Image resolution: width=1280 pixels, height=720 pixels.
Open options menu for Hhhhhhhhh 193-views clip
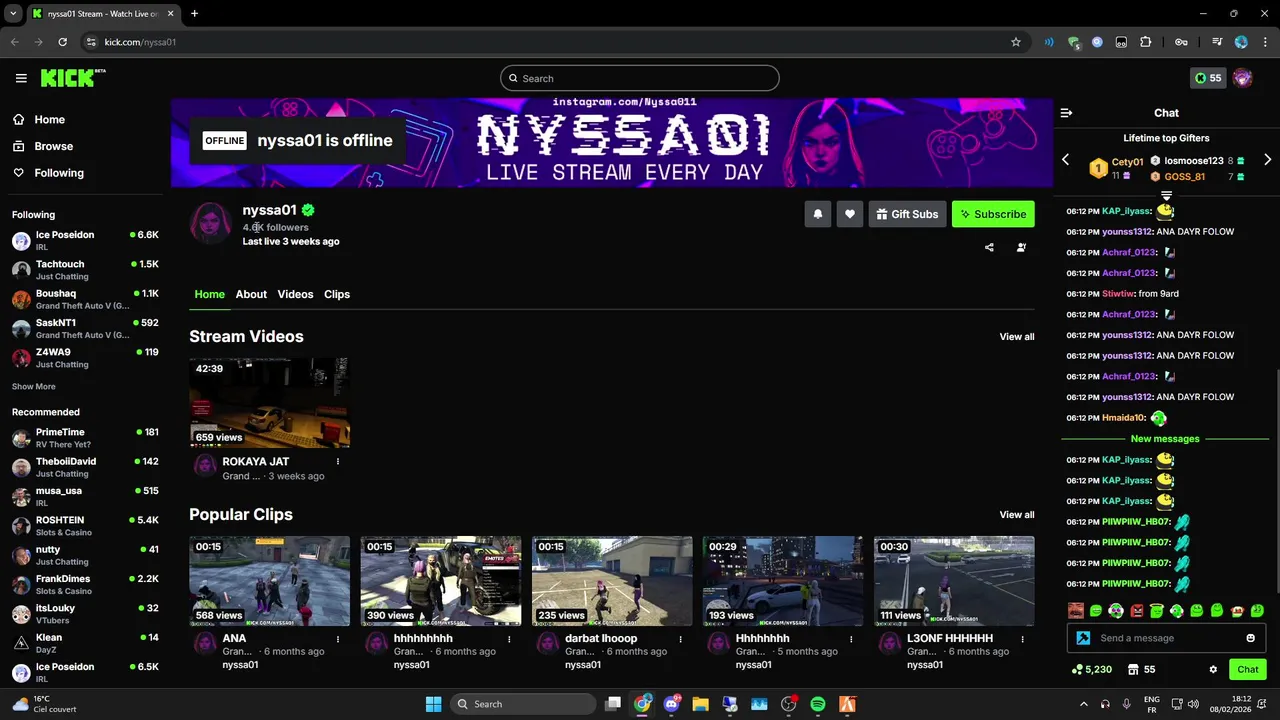851,639
